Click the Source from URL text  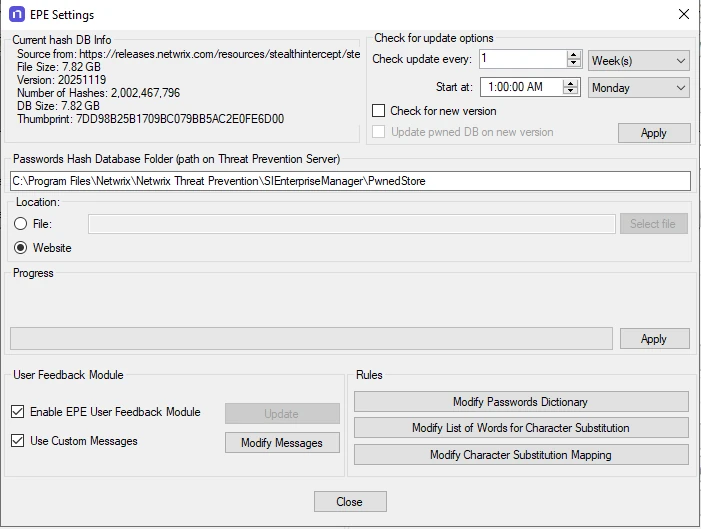coord(189,54)
